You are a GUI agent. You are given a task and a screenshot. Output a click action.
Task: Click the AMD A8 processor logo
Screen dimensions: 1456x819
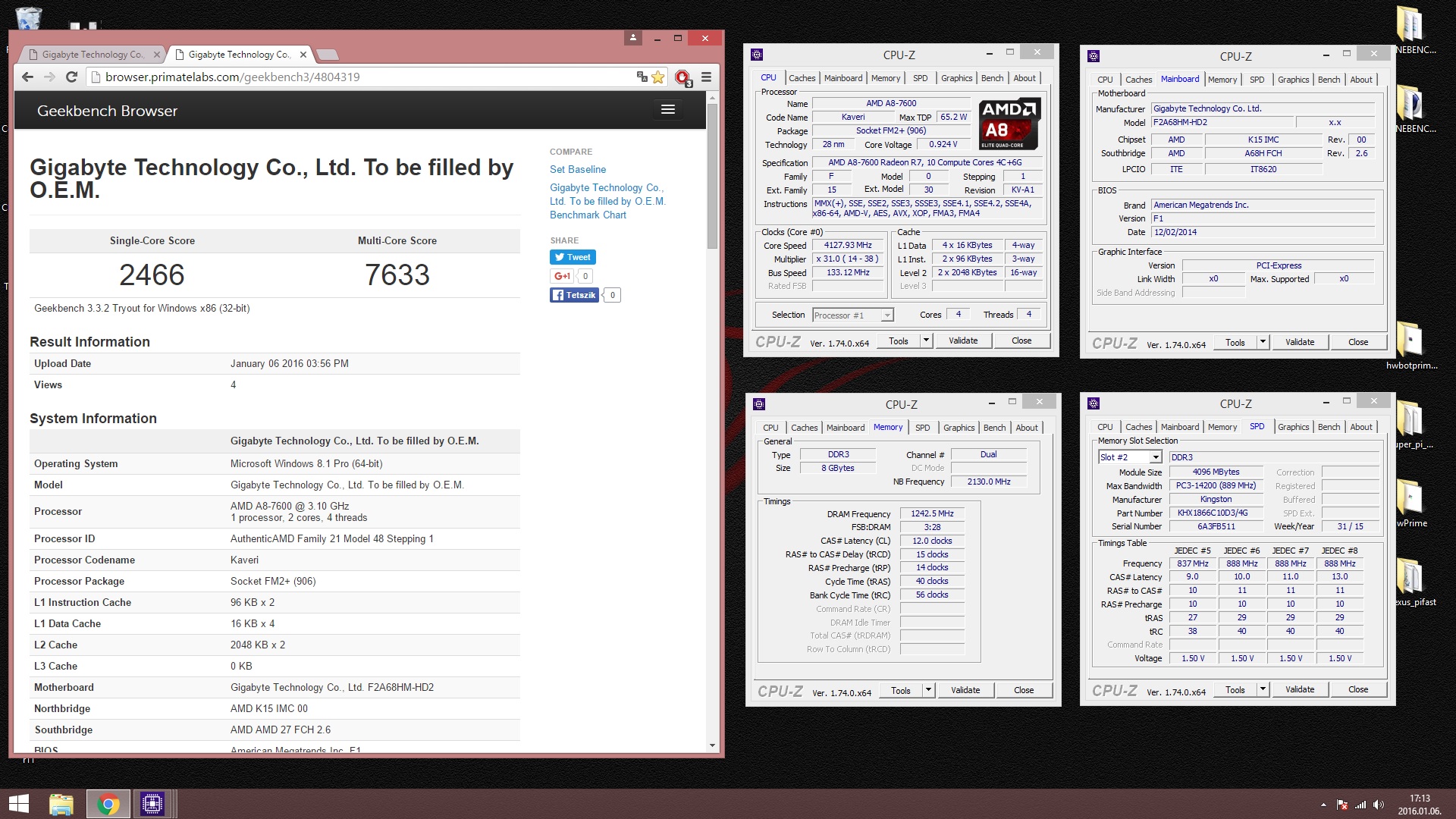click(1009, 124)
